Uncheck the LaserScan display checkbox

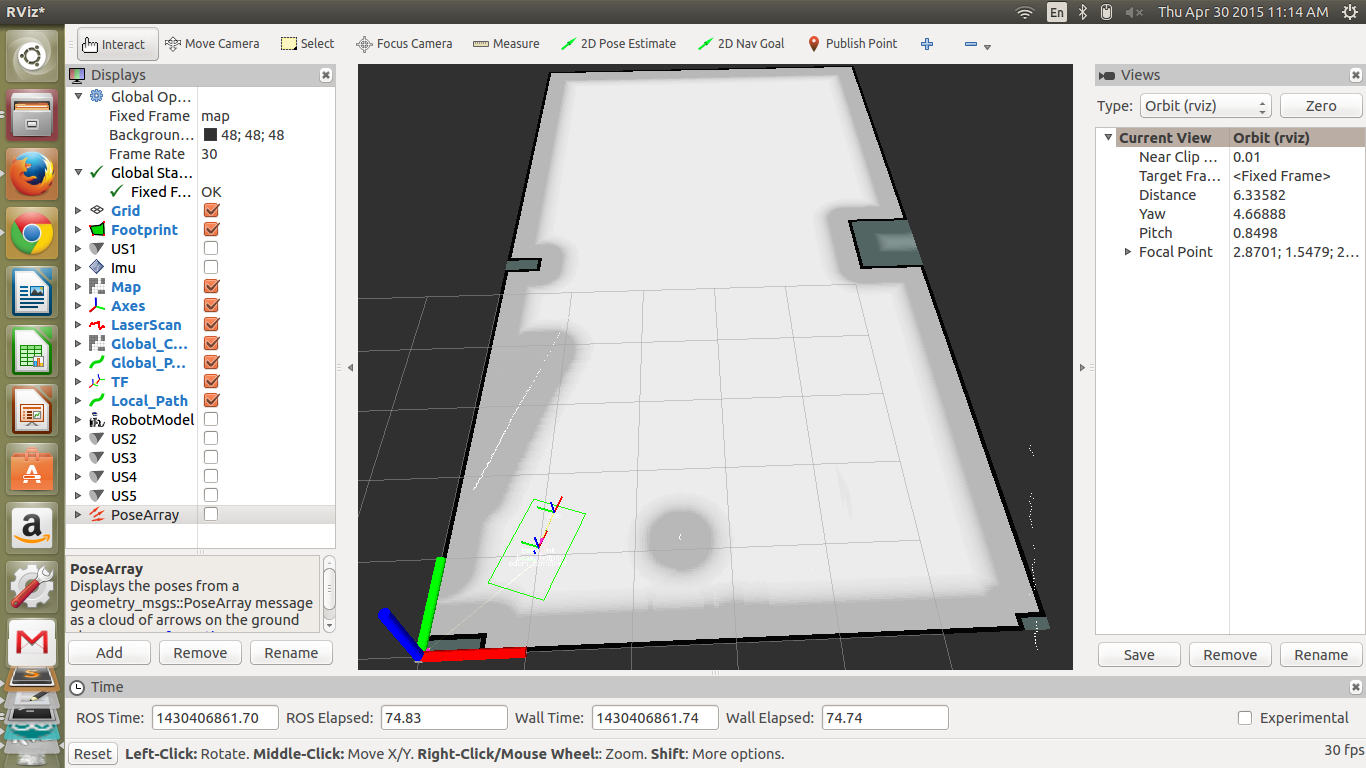[x=211, y=325]
